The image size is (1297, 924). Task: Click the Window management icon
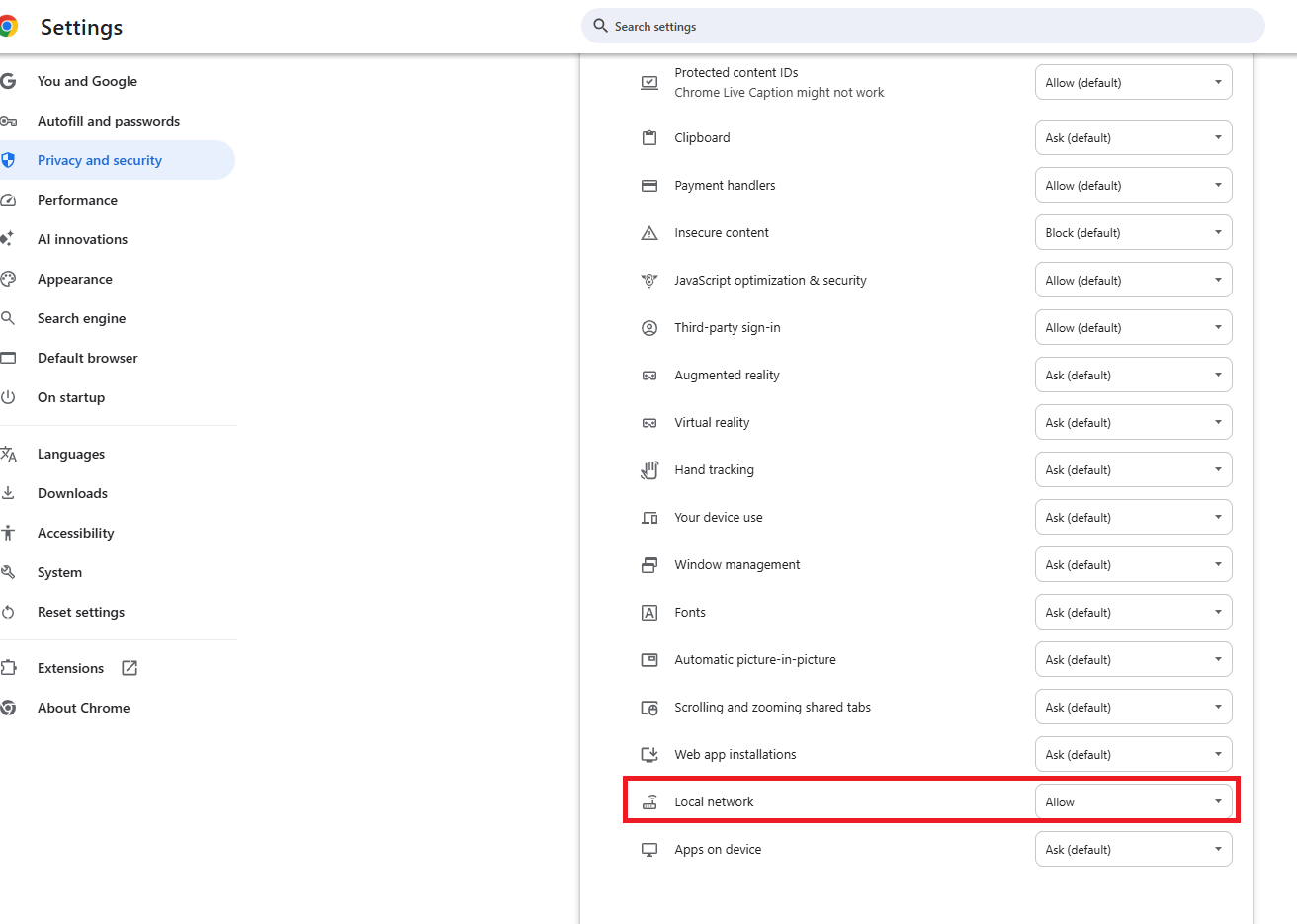(x=649, y=565)
